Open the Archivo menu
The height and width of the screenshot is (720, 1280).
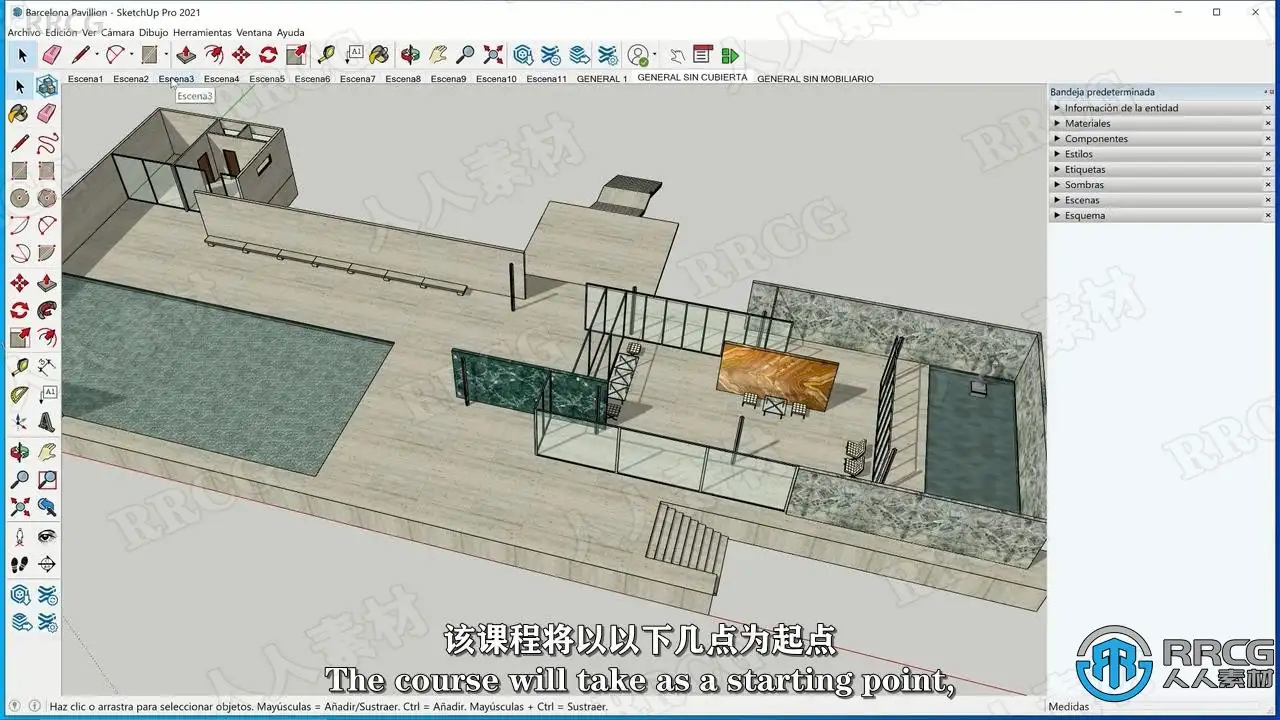pyautogui.click(x=24, y=33)
